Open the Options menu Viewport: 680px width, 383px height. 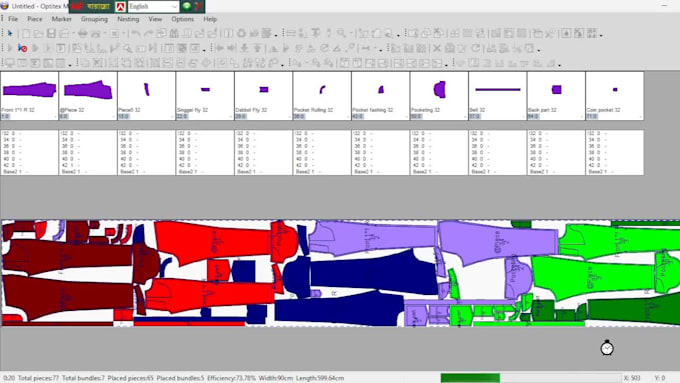(x=183, y=19)
